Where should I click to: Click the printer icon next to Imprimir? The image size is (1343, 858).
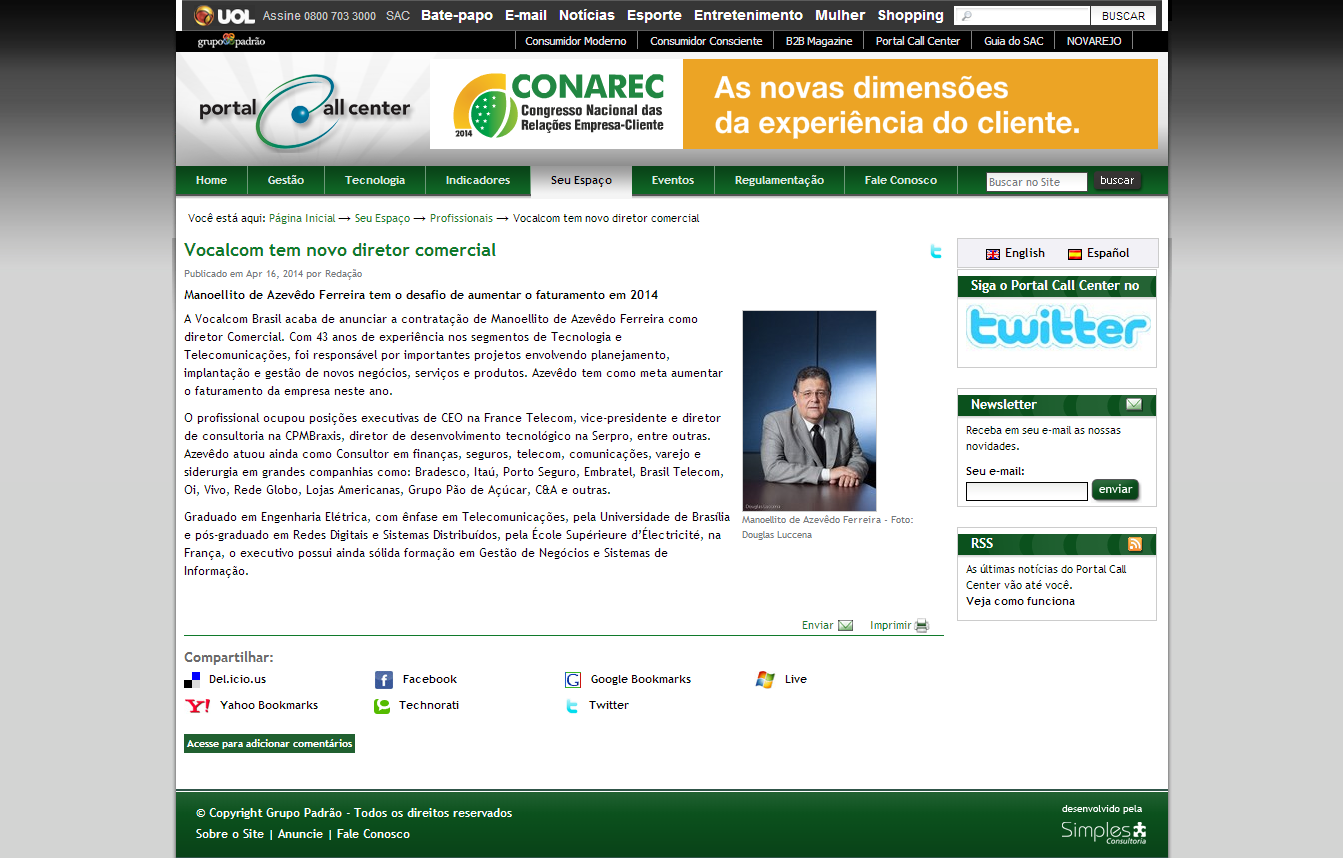point(922,626)
